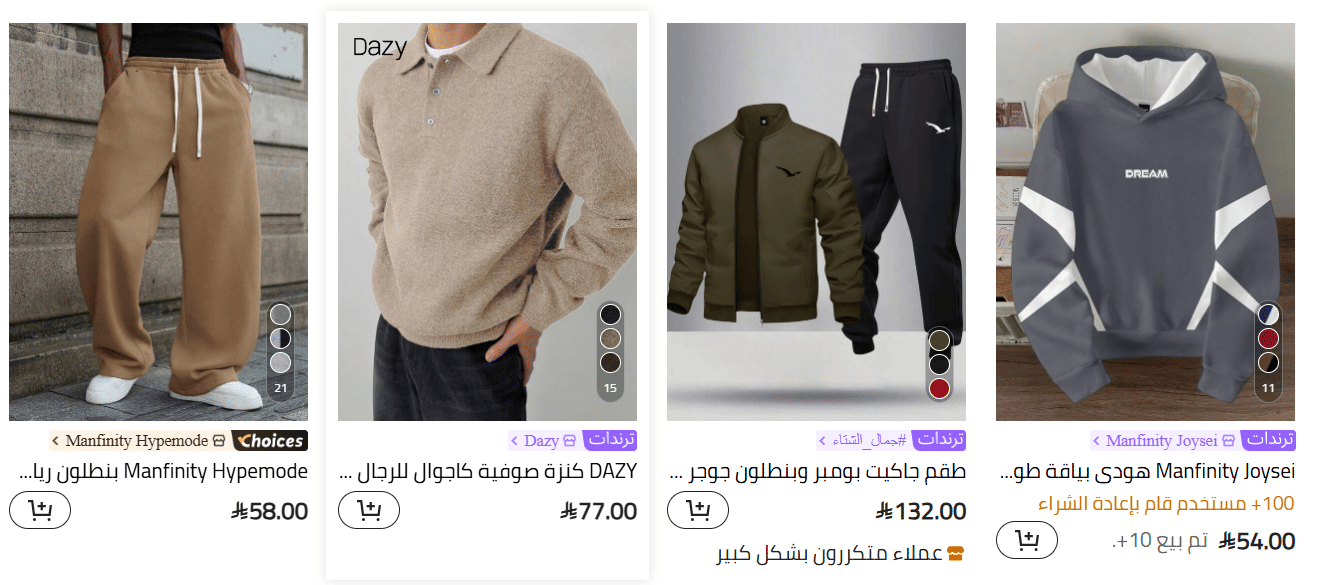This screenshot has height=585, width=1321.
Task: Add the DAZY sweater to cart
Action: pos(369,511)
